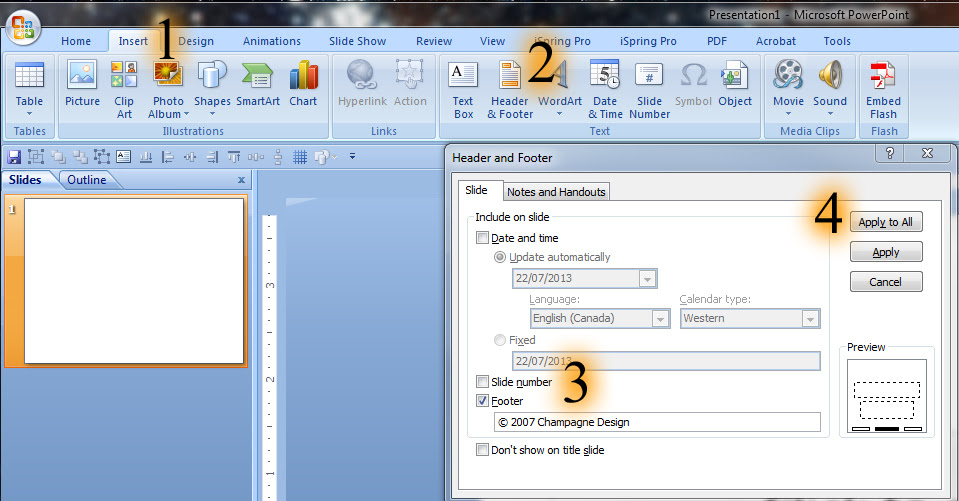Open the Movie dropdown menu
This screenshot has height=501, width=959.
point(788,114)
